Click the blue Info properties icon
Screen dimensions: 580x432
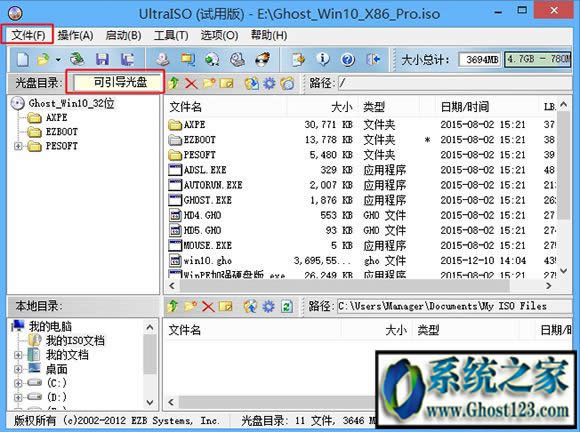[323, 59]
